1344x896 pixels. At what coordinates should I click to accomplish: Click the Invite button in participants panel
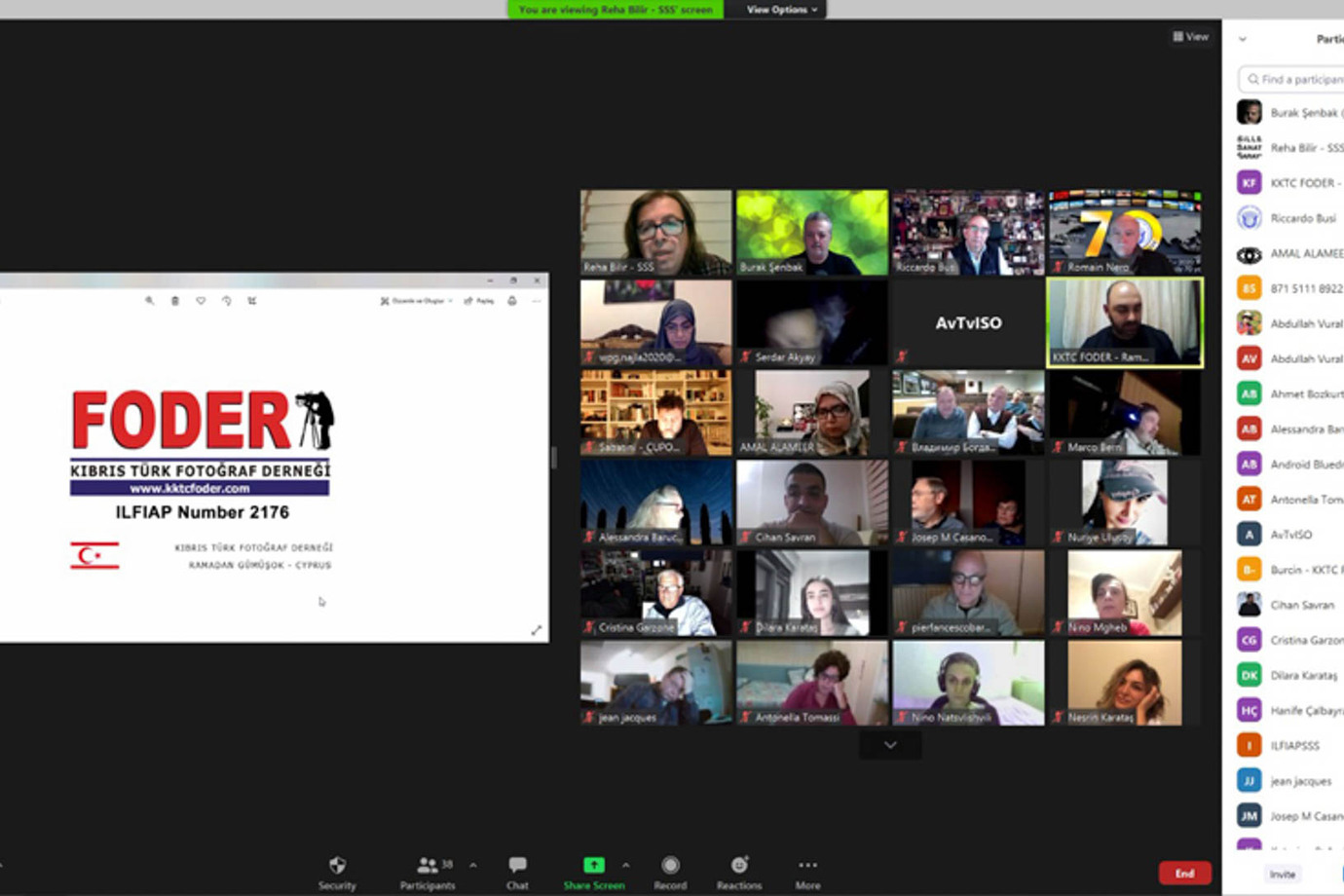pos(1283,874)
